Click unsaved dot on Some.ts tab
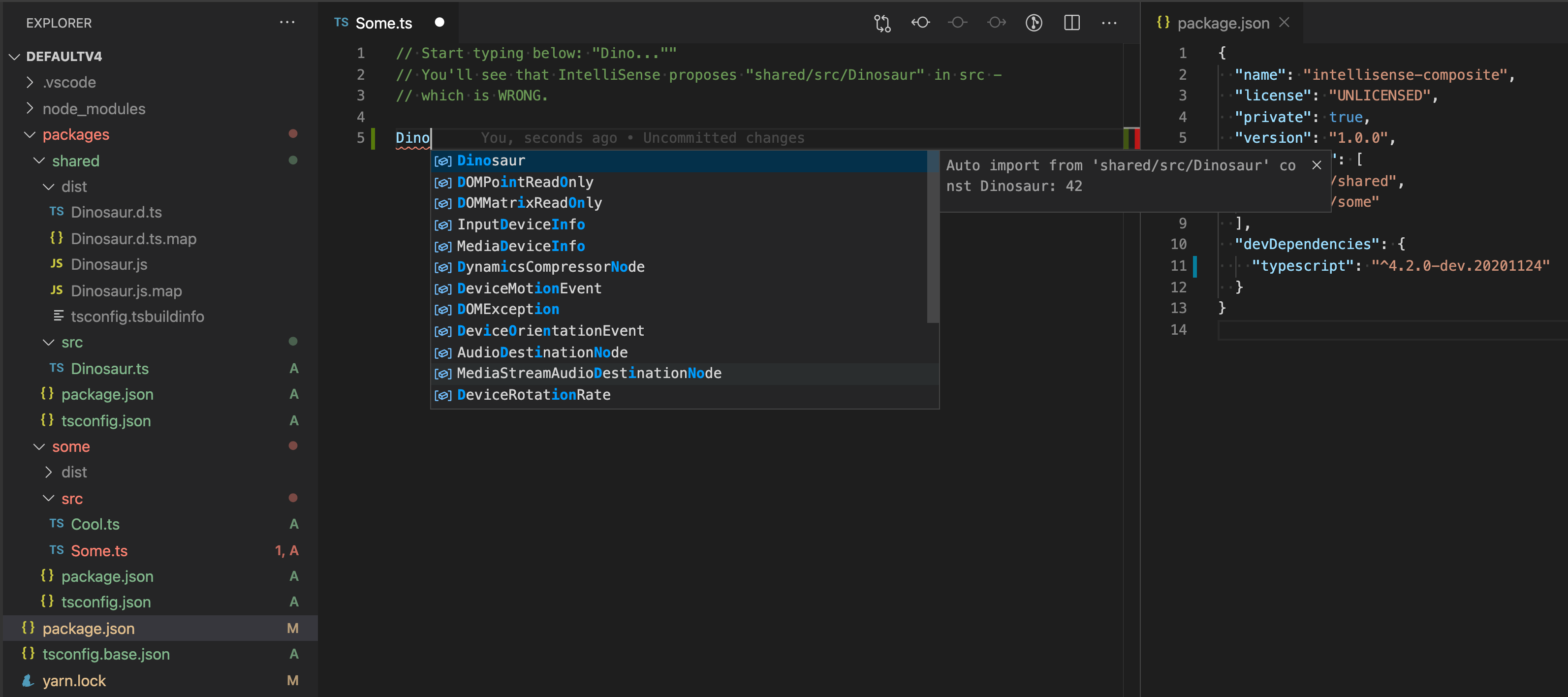Screen dimensions: 1568x697 (x=439, y=23)
